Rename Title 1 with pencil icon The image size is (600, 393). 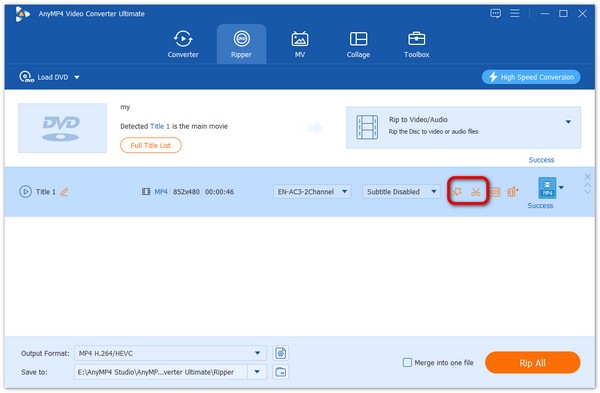(64, 192)
